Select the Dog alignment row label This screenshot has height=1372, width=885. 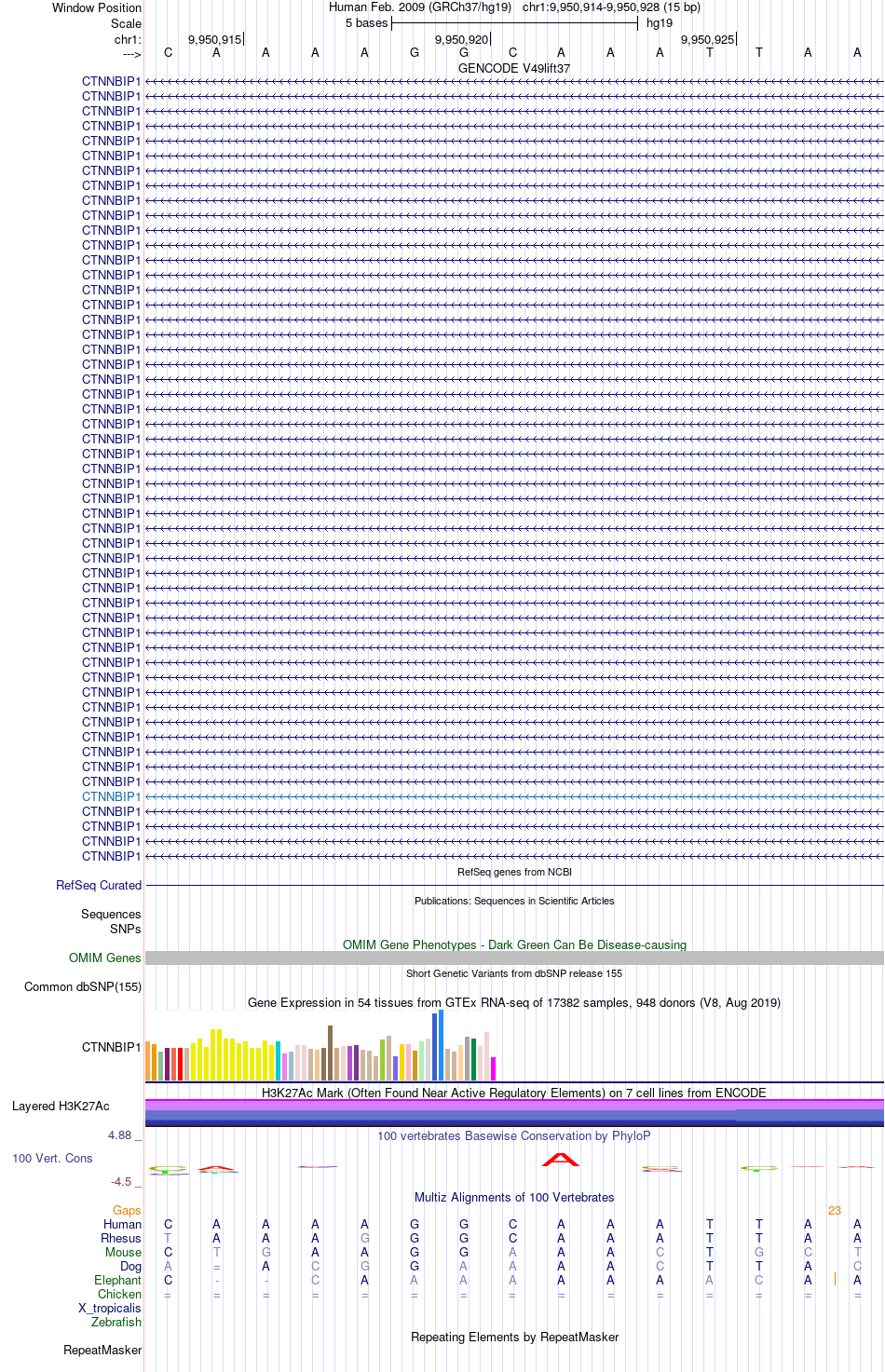[131, 1266]
